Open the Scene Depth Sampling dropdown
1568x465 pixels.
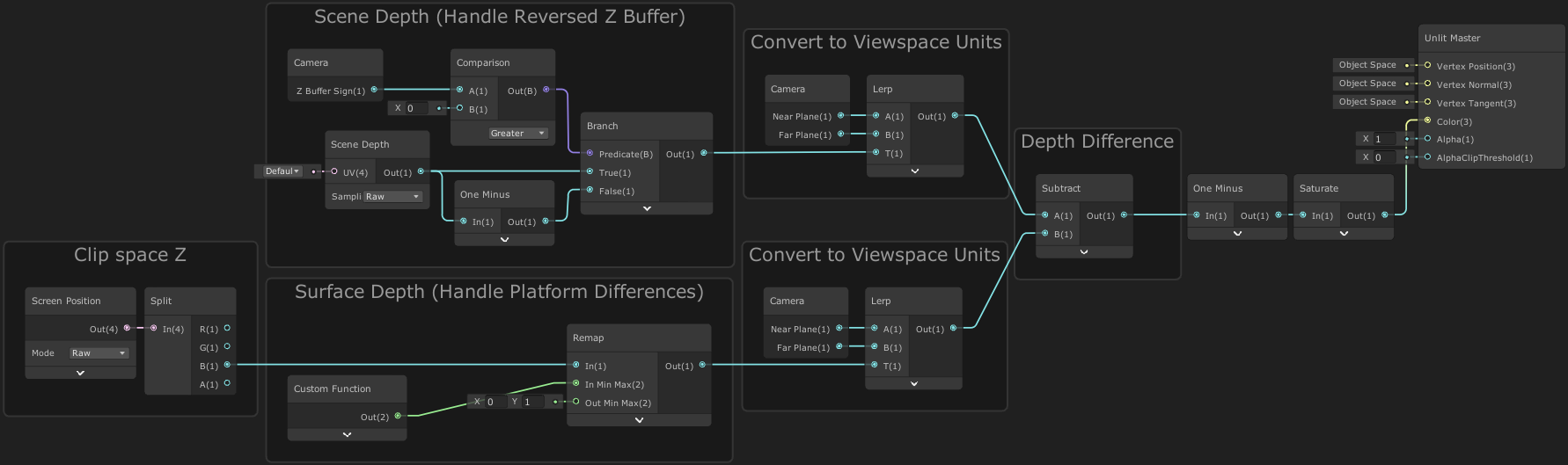coord(392,197)
